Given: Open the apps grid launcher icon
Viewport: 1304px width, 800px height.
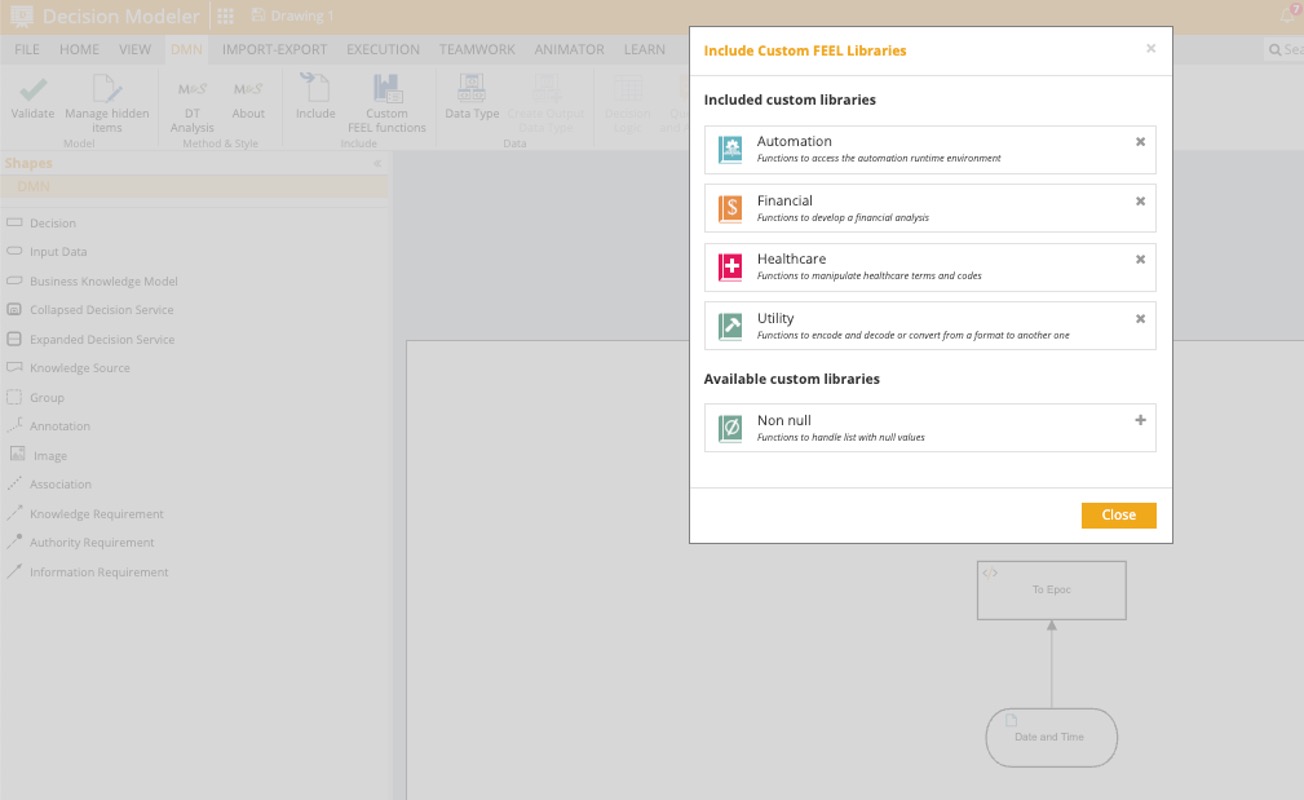Looking at the screenshot, I should click(x=226, y=16).
